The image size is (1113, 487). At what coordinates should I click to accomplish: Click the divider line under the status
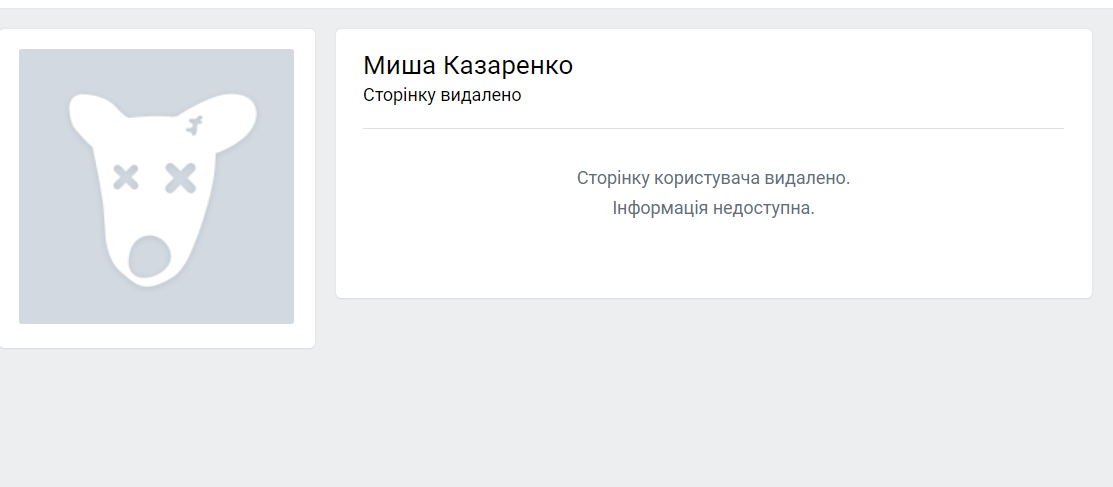click(x=713, y=129)
